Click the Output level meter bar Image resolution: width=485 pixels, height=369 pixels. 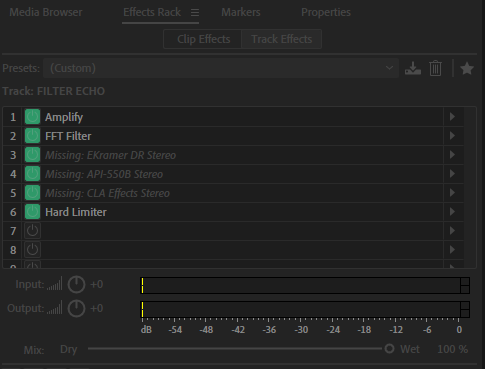pyautogui.click(x=305, y=309)
